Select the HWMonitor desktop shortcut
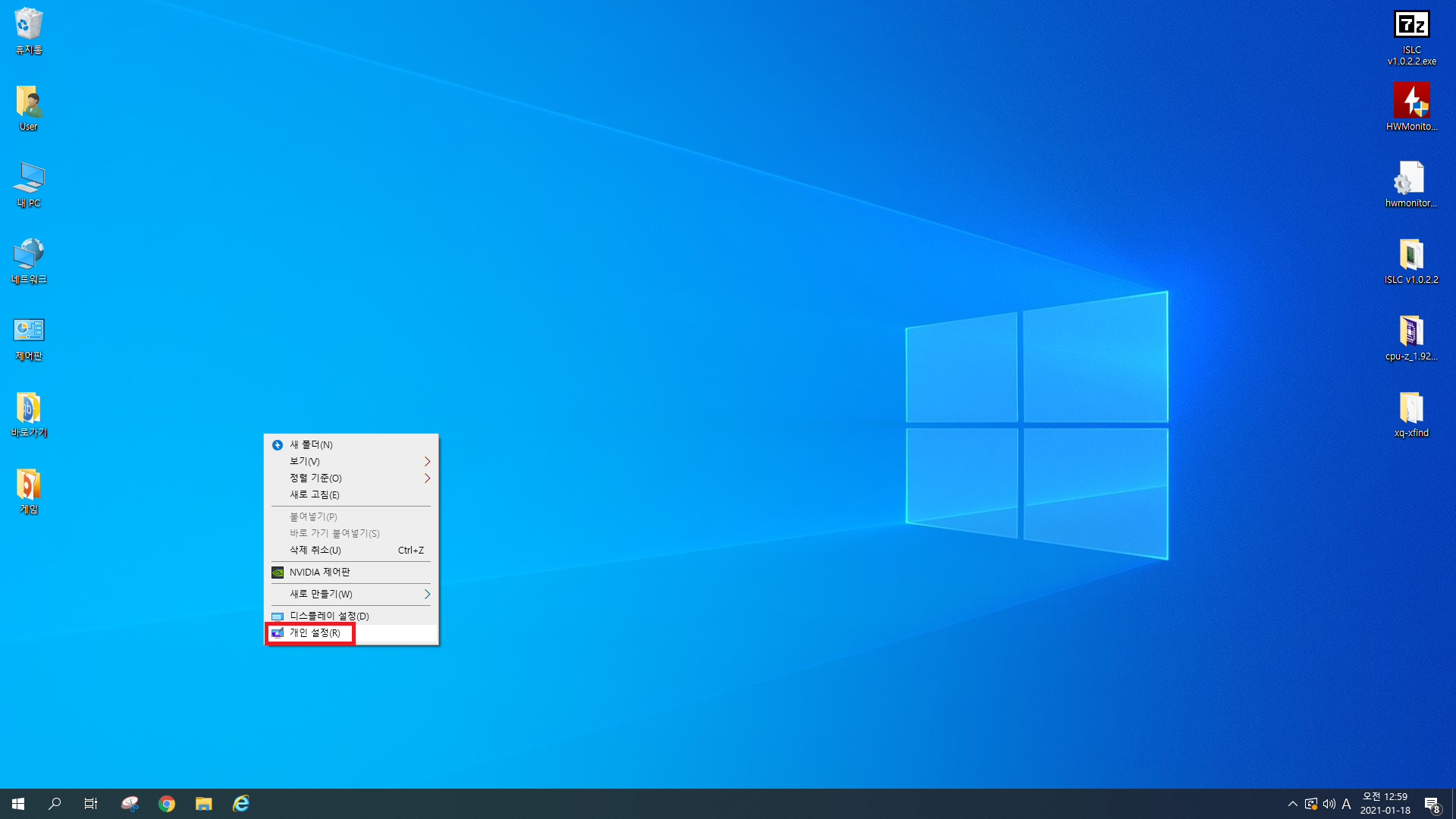This screenshot has height=819, width=1456. pos(1411,102)
